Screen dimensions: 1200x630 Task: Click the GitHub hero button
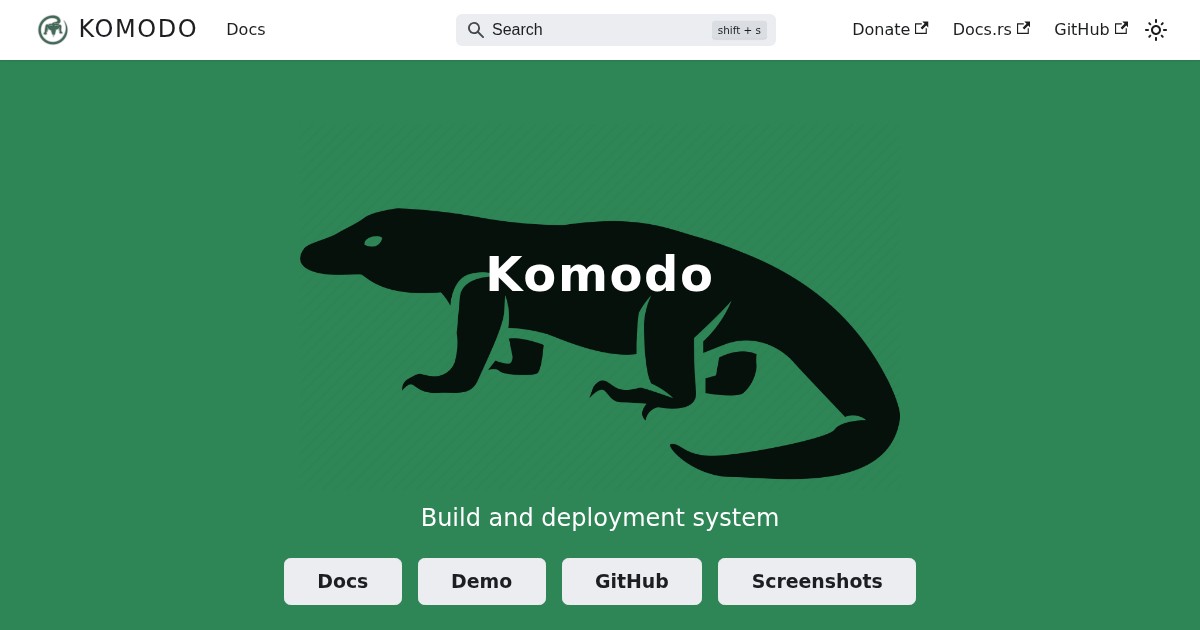(x=632, y=581)
